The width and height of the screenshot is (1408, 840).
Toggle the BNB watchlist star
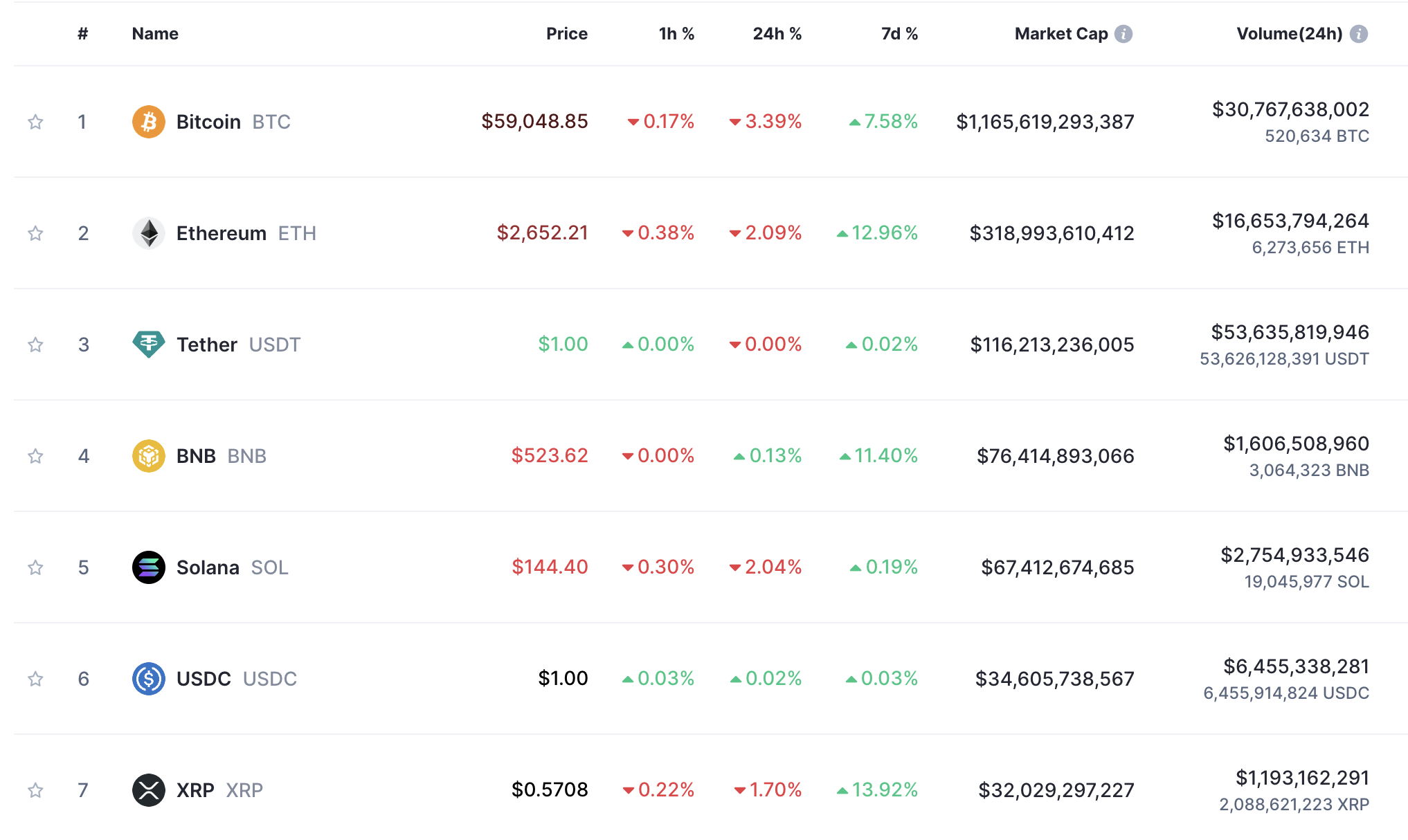click(35, 456)
